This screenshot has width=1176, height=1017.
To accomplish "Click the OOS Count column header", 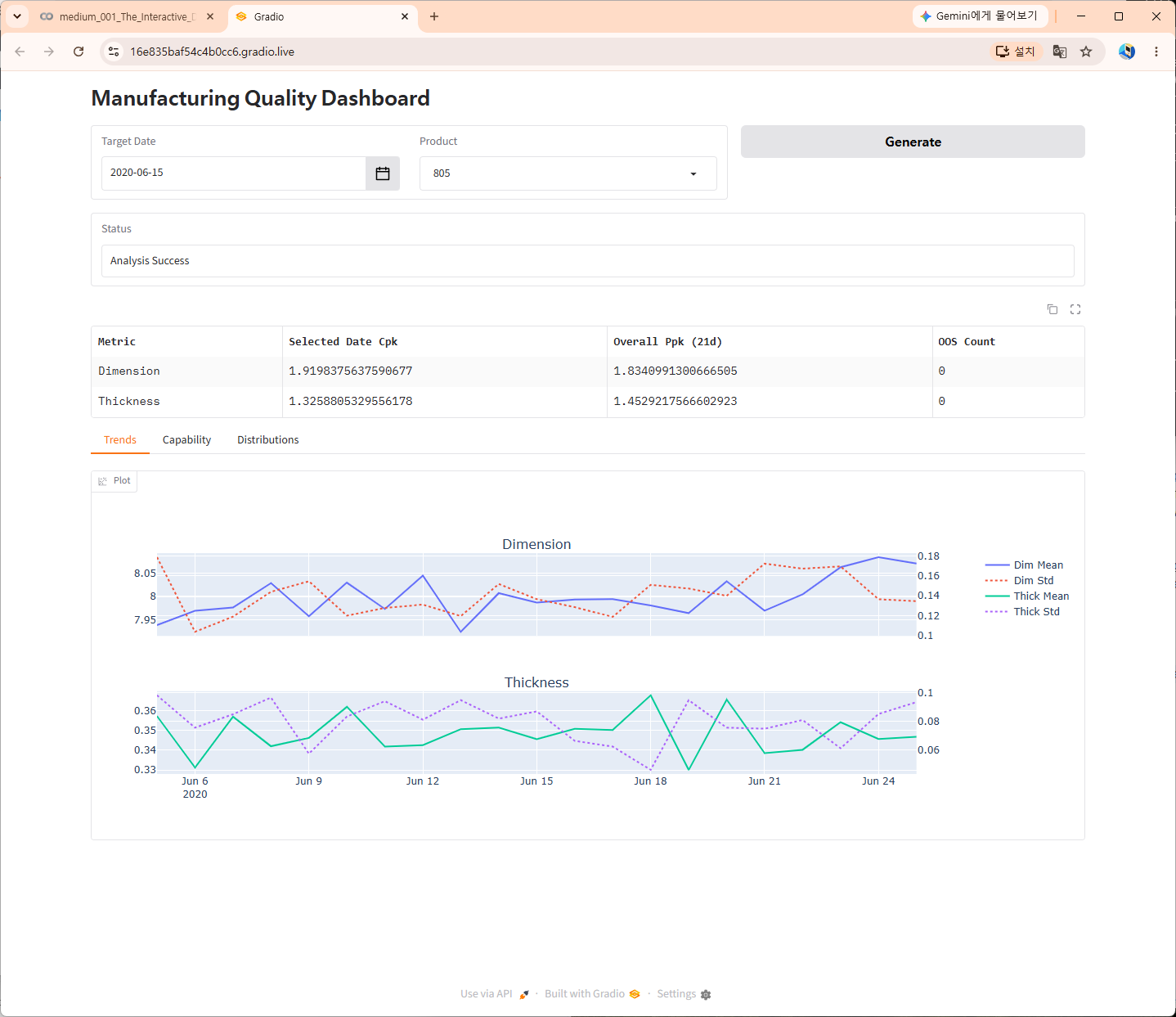I will [1008, 342].
